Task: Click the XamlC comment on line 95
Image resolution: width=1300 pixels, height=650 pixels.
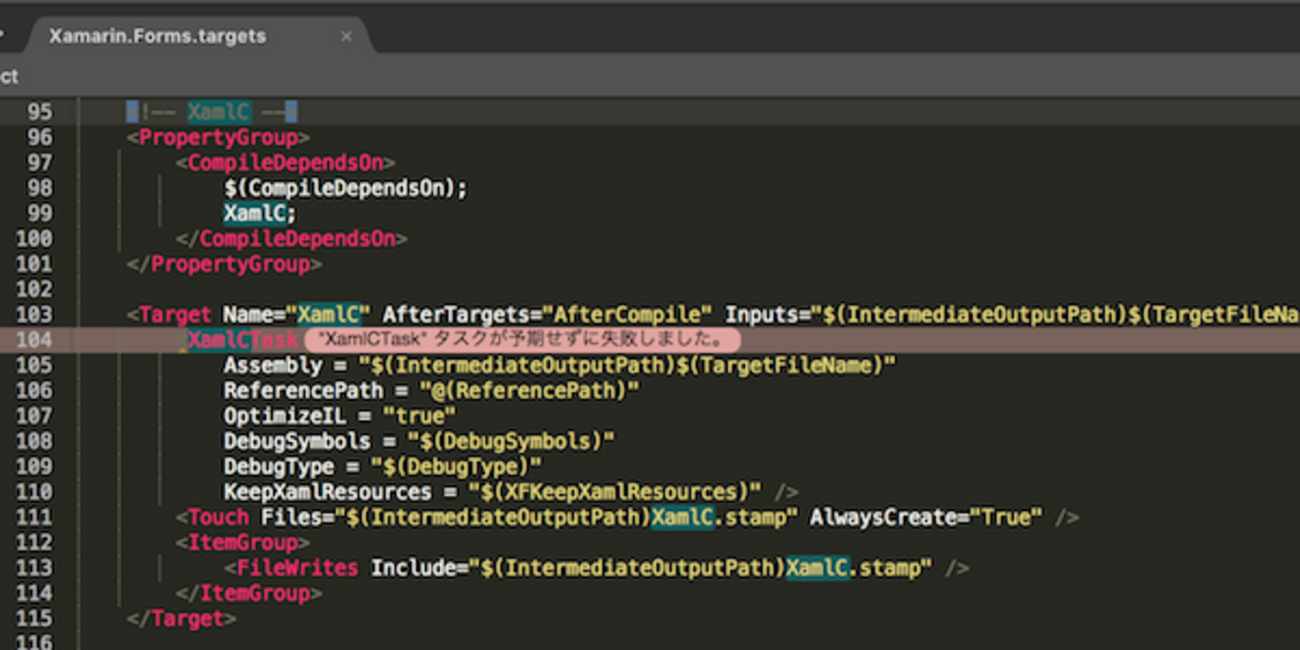Action: point(218,112)
